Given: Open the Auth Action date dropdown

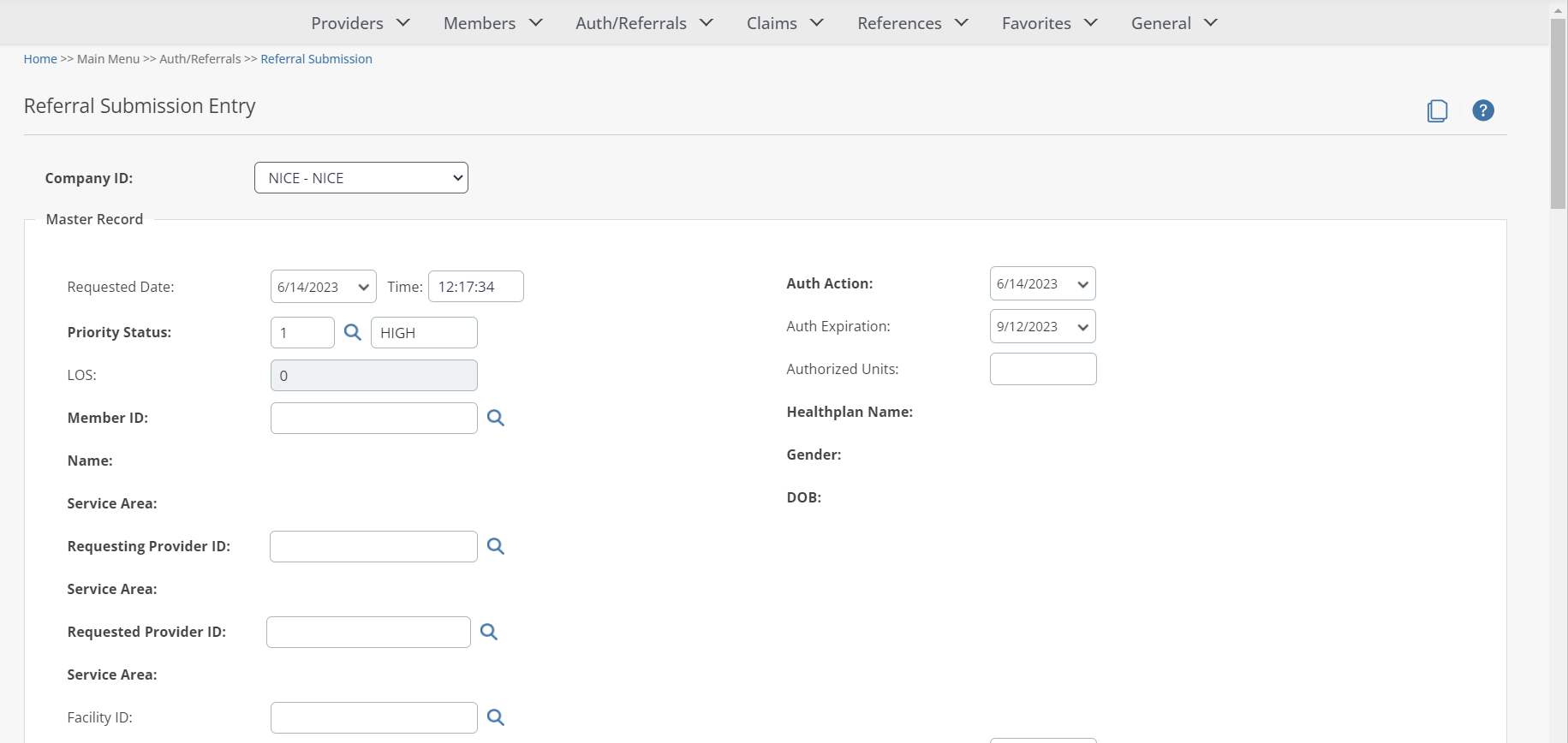Looking at the screenshot, I should pos(1042,284).
